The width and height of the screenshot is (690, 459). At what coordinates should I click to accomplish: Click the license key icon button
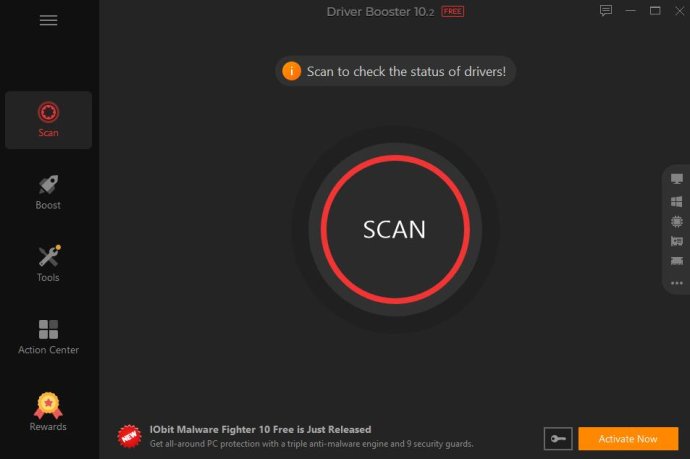click(x=558, y=439)
